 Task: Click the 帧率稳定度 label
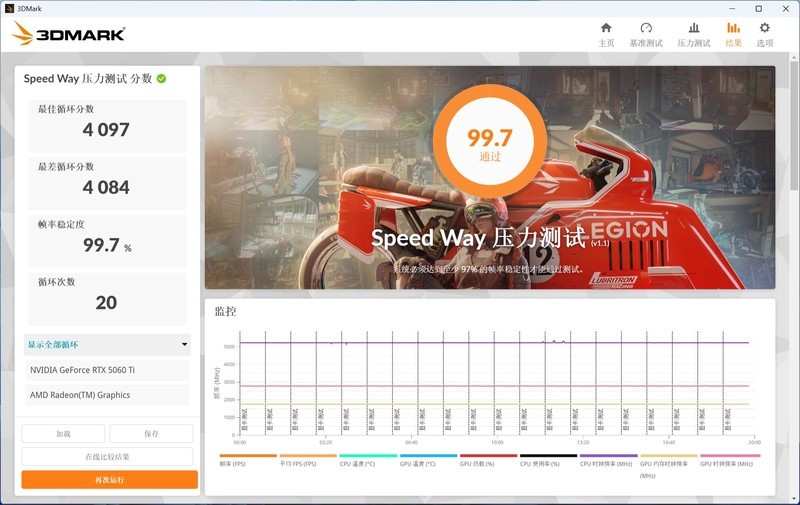coord(61,224)
